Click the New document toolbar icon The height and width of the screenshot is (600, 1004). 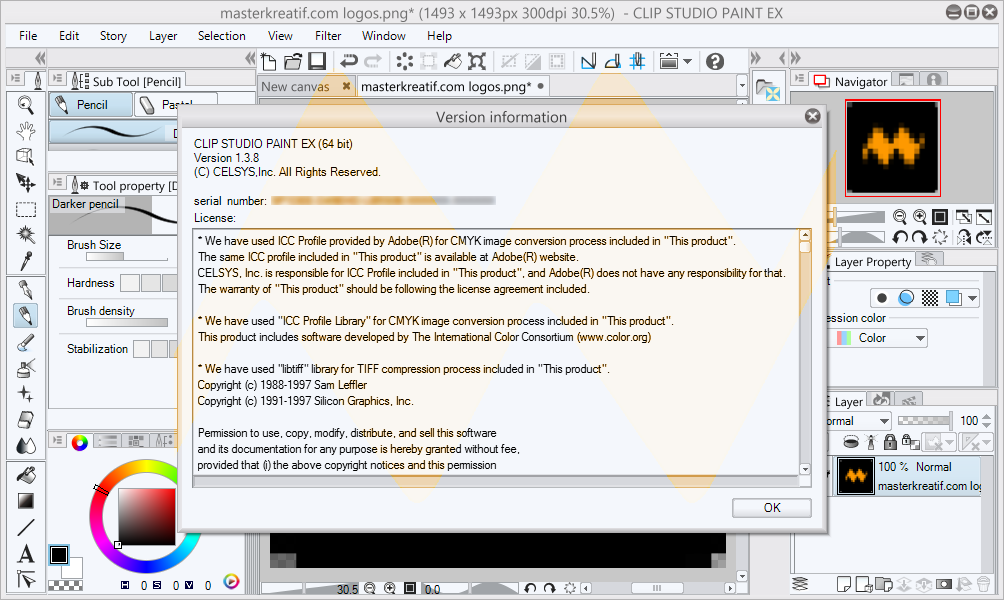(x=269, y=61)
